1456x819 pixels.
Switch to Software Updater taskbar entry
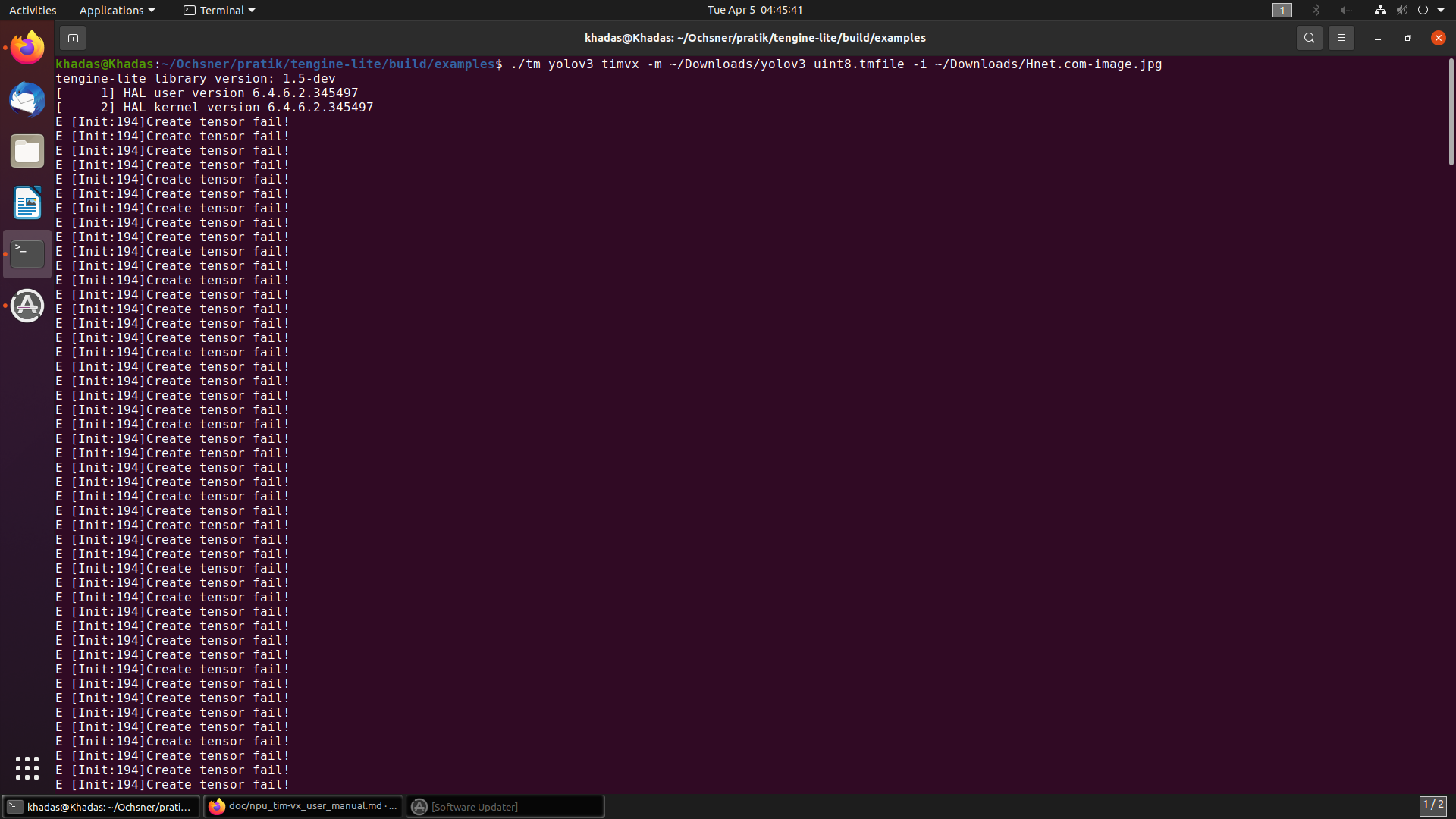(504, 806)
